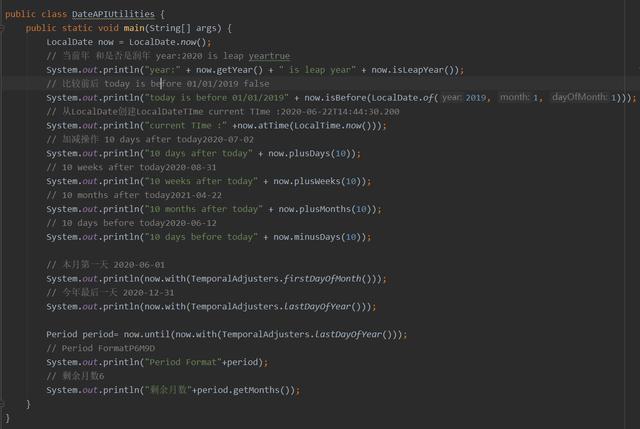
Task: Collapse the main method using gutter fold marker
Action: pos(2,28)
